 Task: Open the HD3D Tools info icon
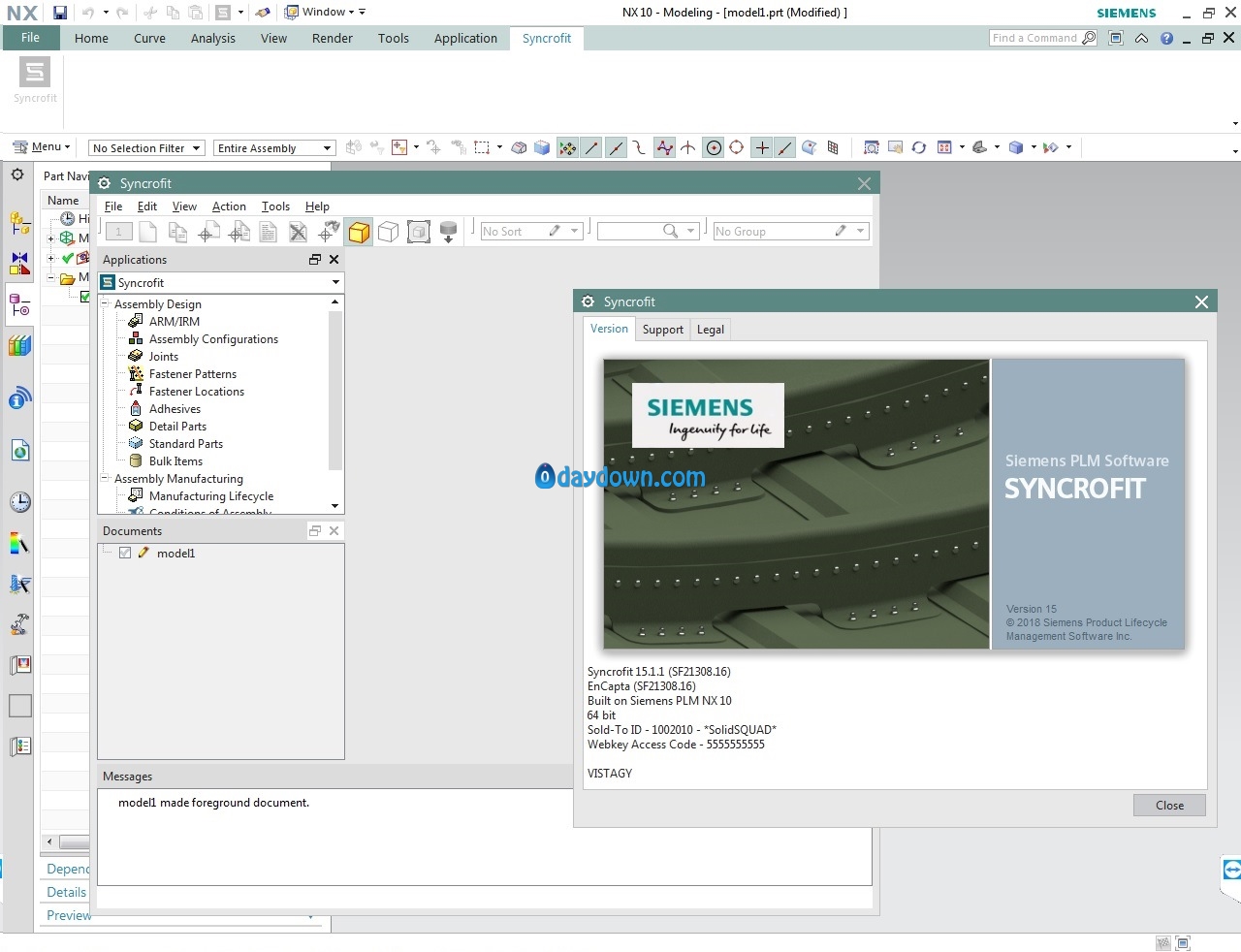19,397
